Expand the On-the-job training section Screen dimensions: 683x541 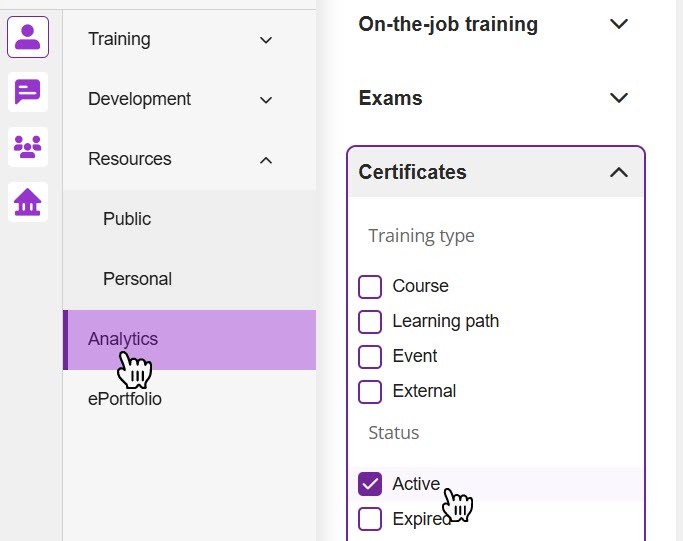(x=619, y=24)
